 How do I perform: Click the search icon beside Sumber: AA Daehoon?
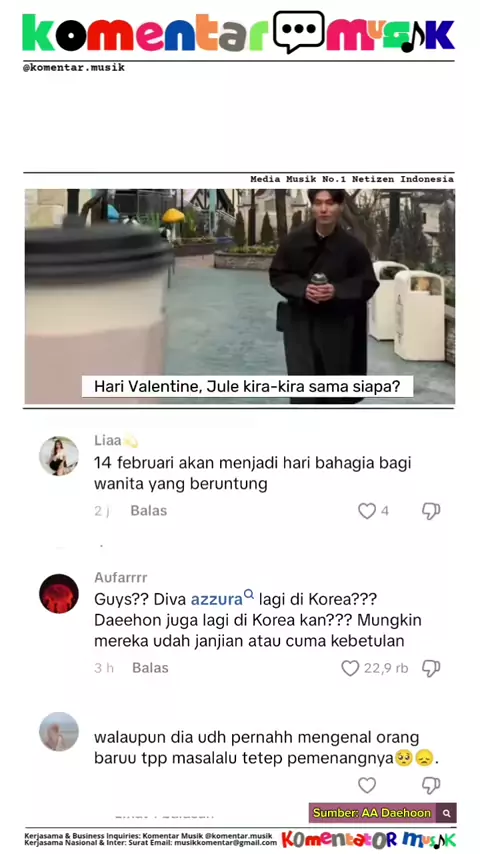tap(446, 813)
